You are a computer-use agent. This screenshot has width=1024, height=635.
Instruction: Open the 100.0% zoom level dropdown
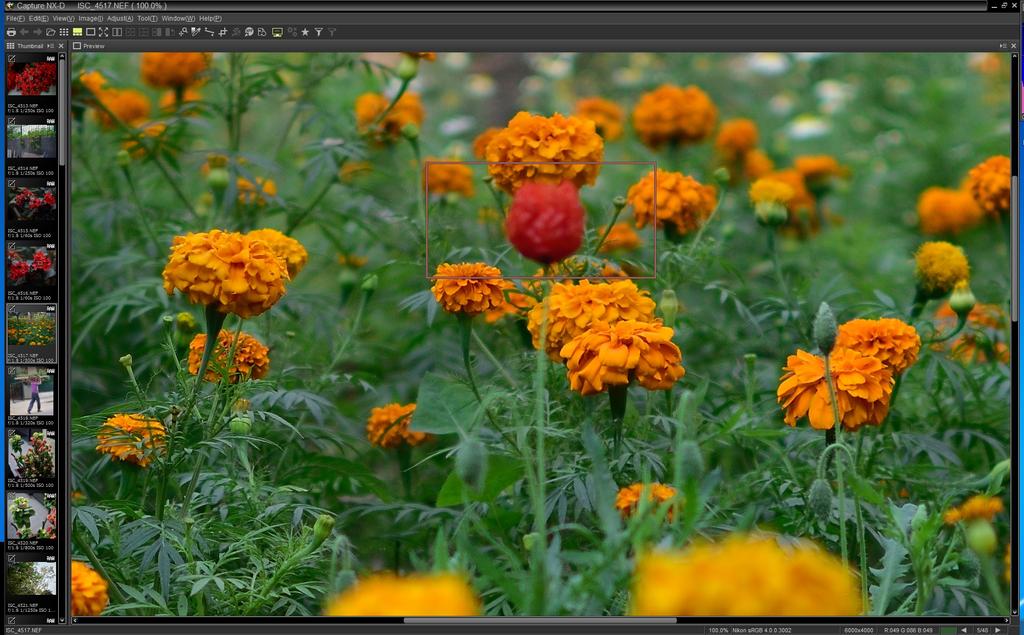coord(718,630)
